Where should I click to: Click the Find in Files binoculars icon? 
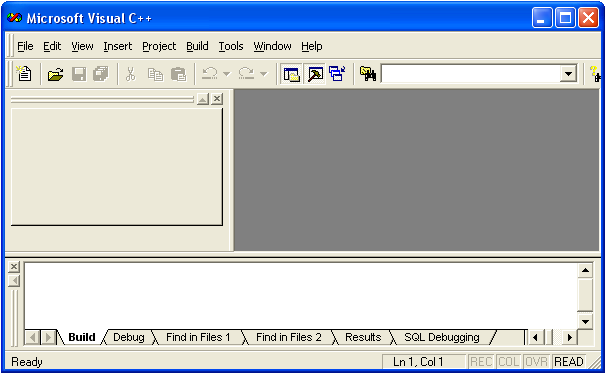pyautogui.click(x=368, y=73)
